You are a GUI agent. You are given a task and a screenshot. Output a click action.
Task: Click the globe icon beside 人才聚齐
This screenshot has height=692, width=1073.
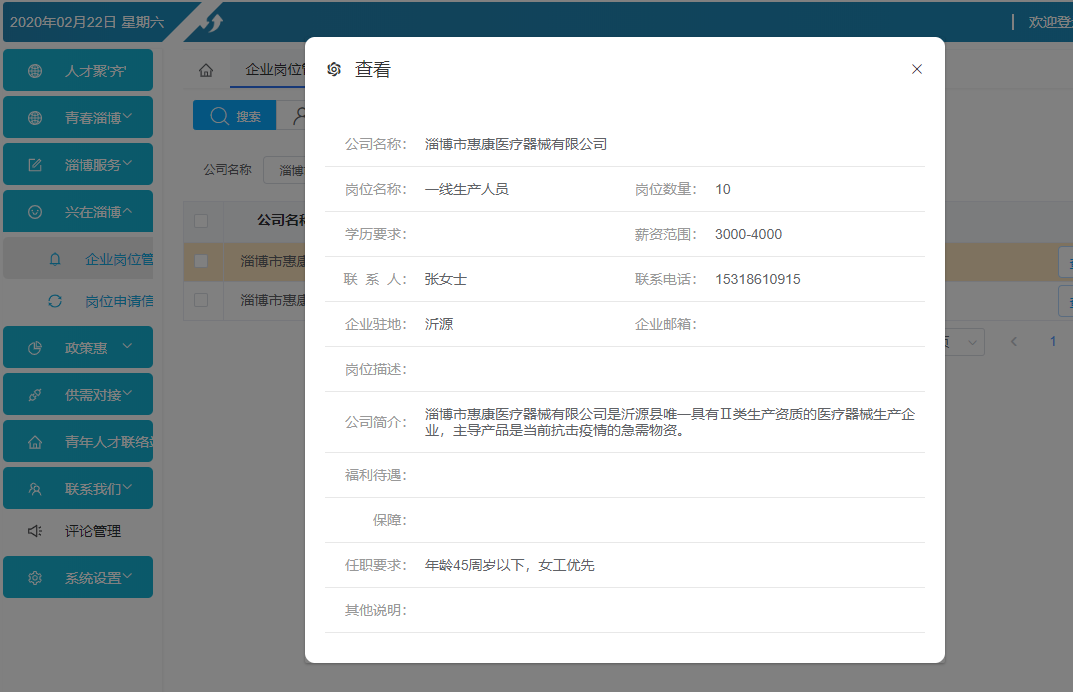coord(35,71)
